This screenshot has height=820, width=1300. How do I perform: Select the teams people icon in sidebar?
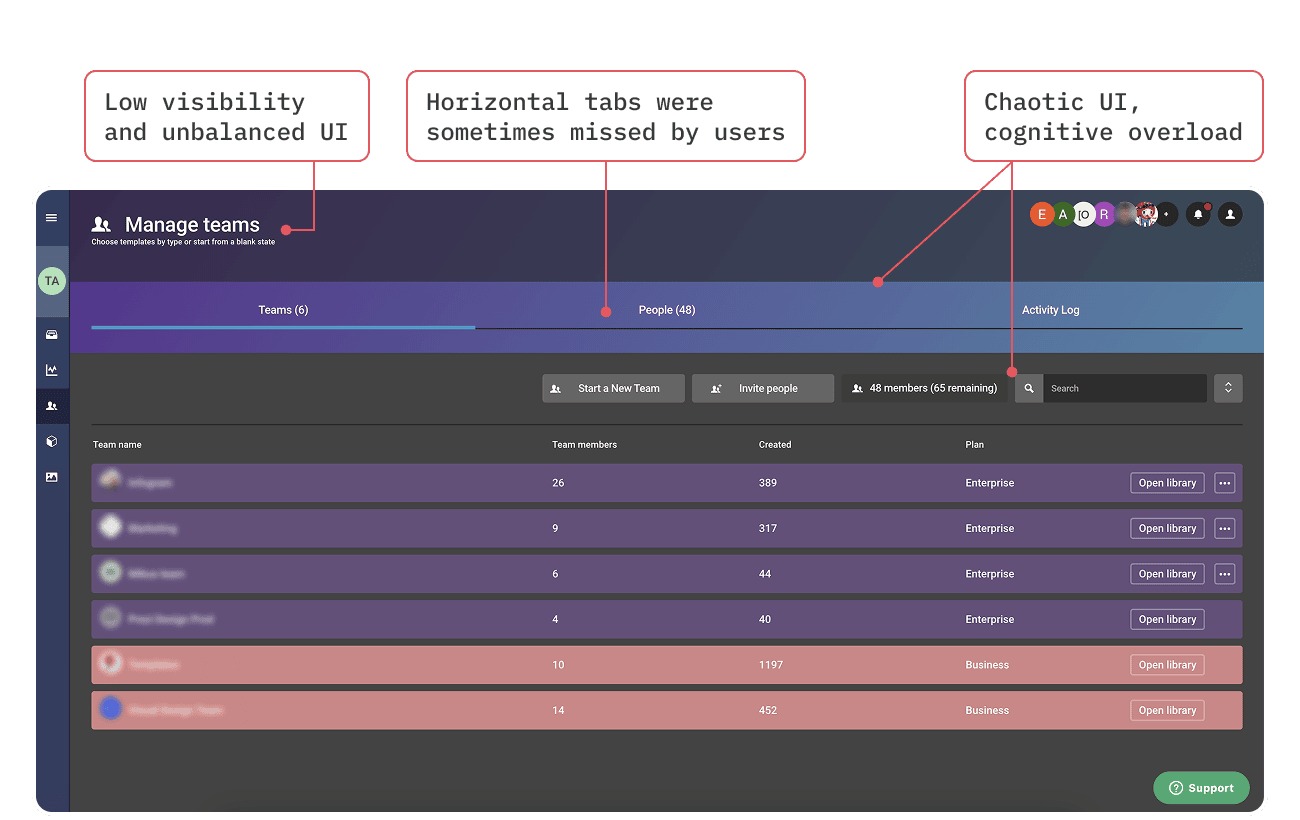coord(52,406)
